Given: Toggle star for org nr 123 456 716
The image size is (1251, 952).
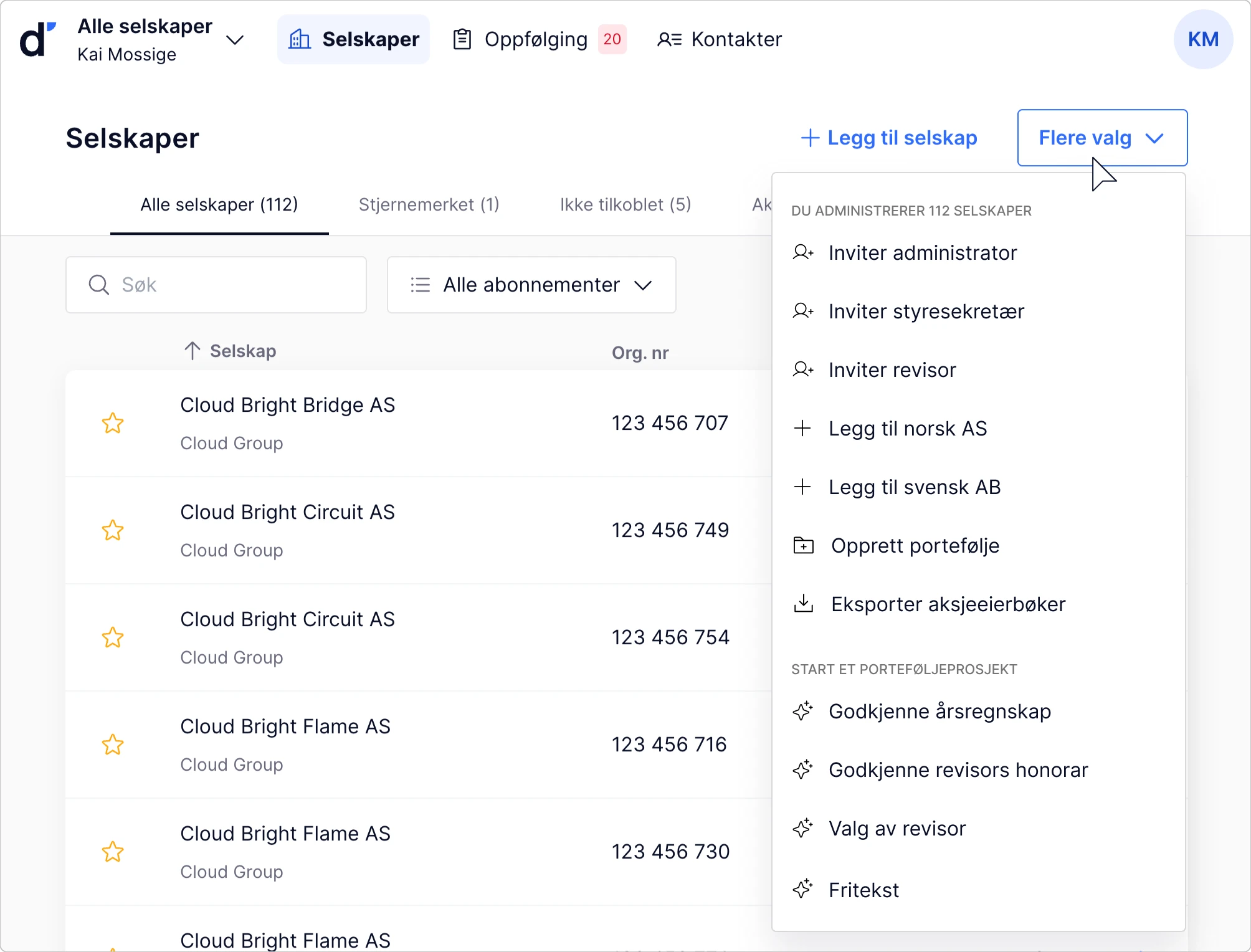Looking at the screenshot, I should click(x=113, y=745).
